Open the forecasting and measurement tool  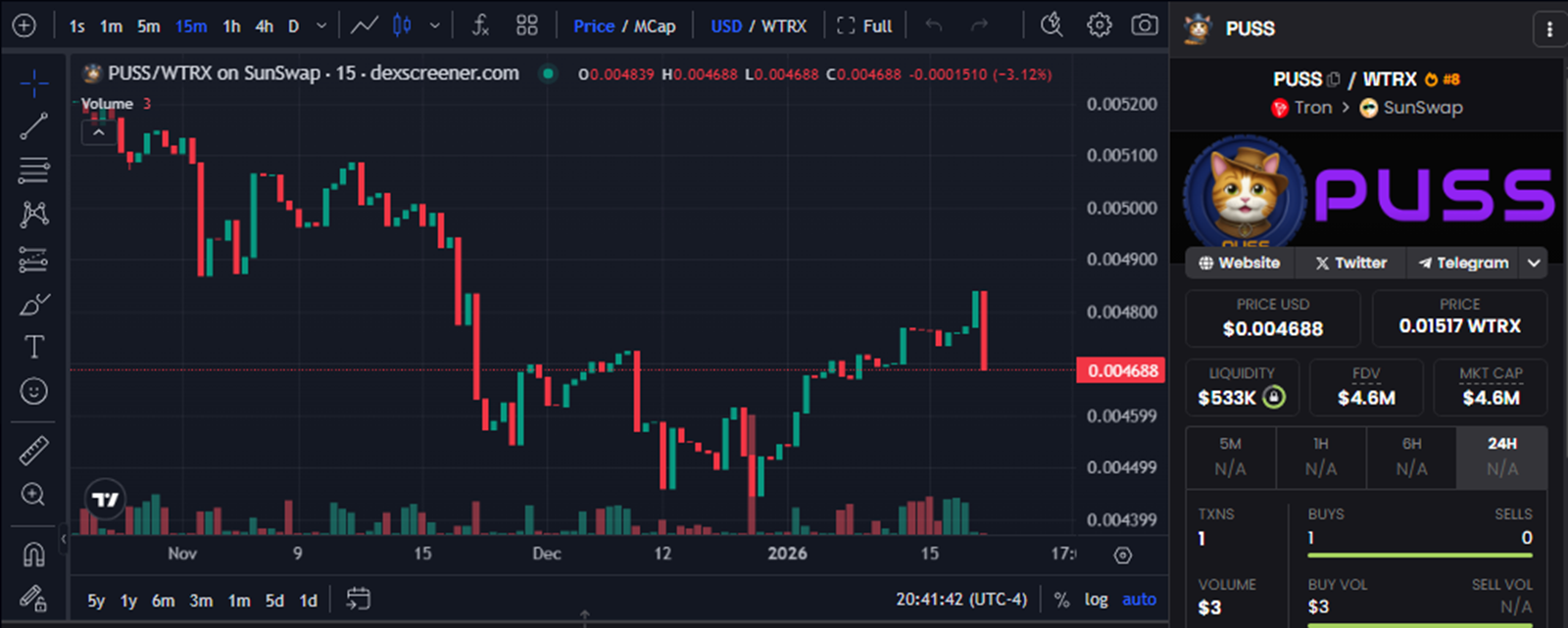33,260
